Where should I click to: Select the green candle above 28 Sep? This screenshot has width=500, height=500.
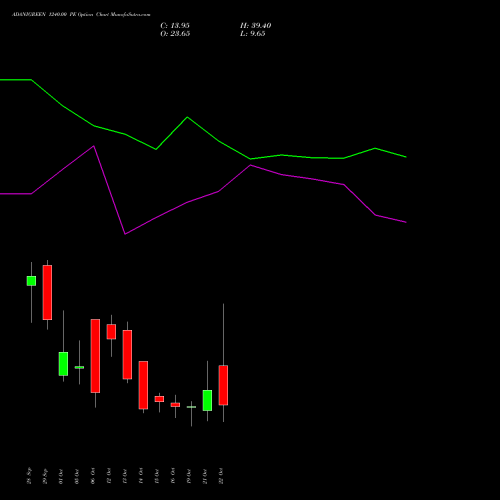31,281
